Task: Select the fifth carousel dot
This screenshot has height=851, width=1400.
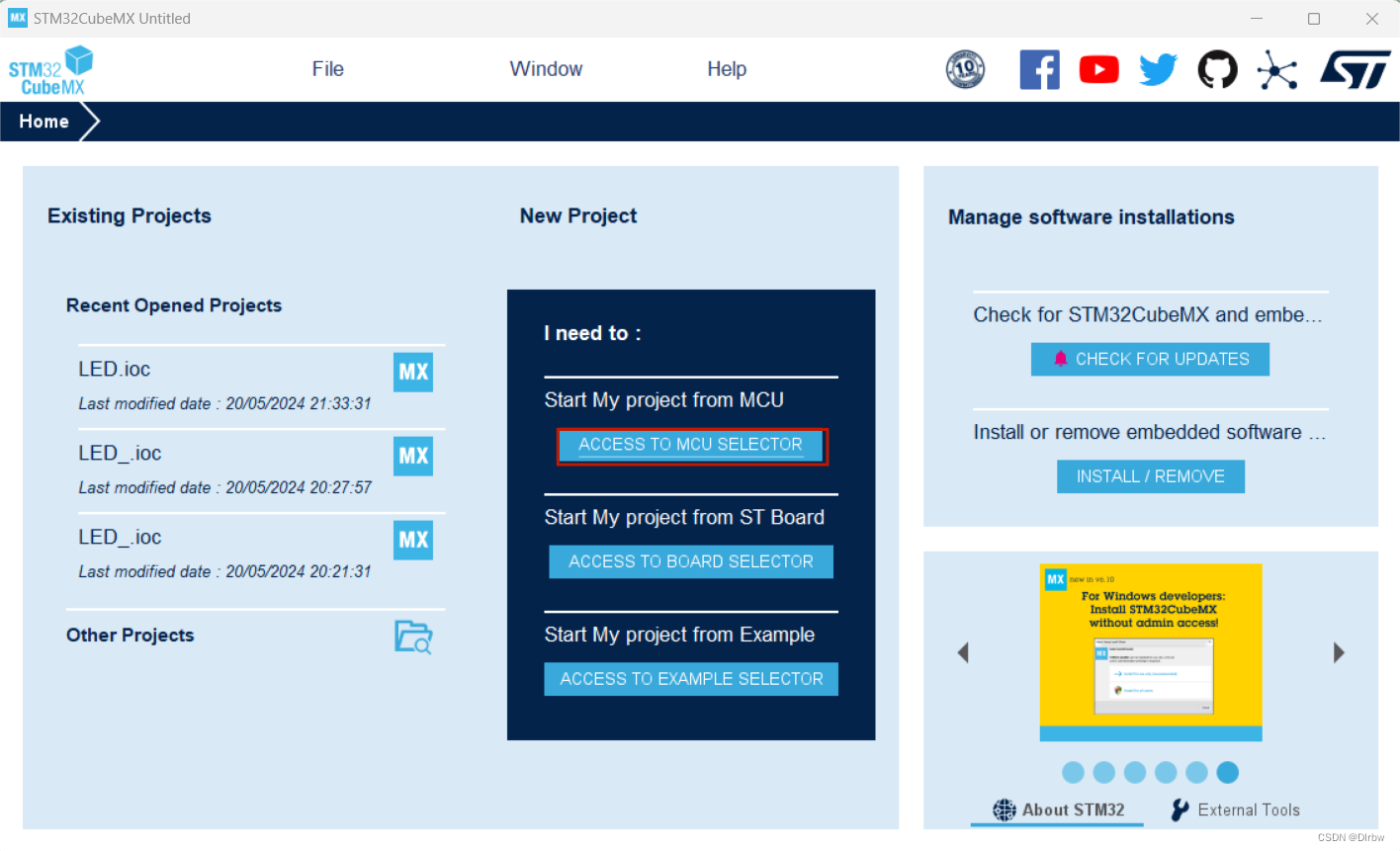Action: click(1196, 772)
